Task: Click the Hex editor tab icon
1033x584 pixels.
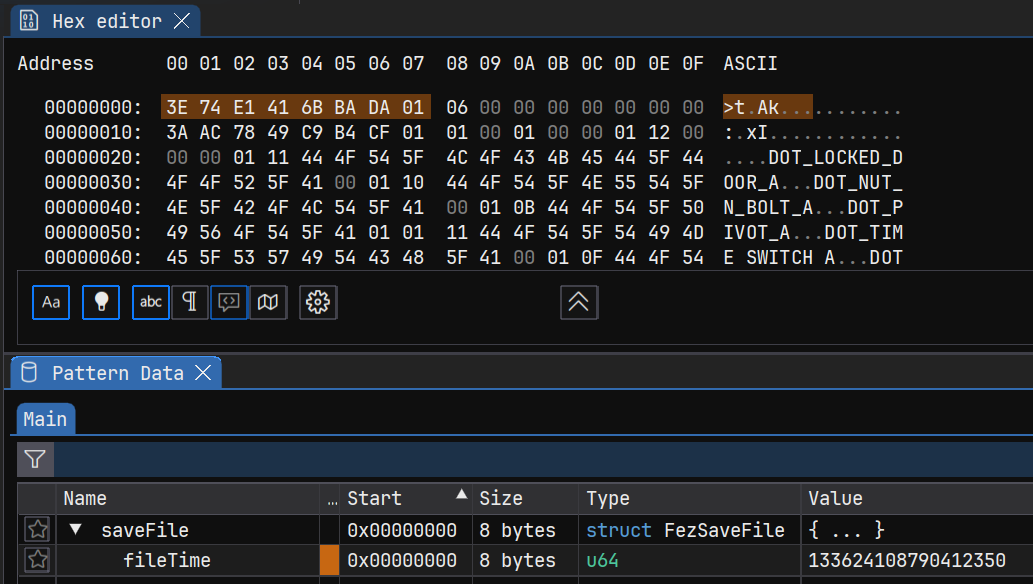Action: click(29, 20)
